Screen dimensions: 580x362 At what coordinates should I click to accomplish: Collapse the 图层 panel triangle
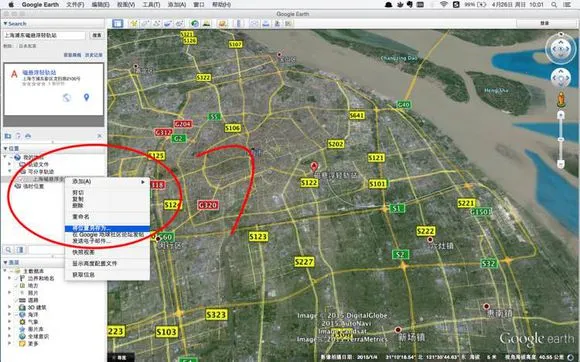(x=5, y=262)
